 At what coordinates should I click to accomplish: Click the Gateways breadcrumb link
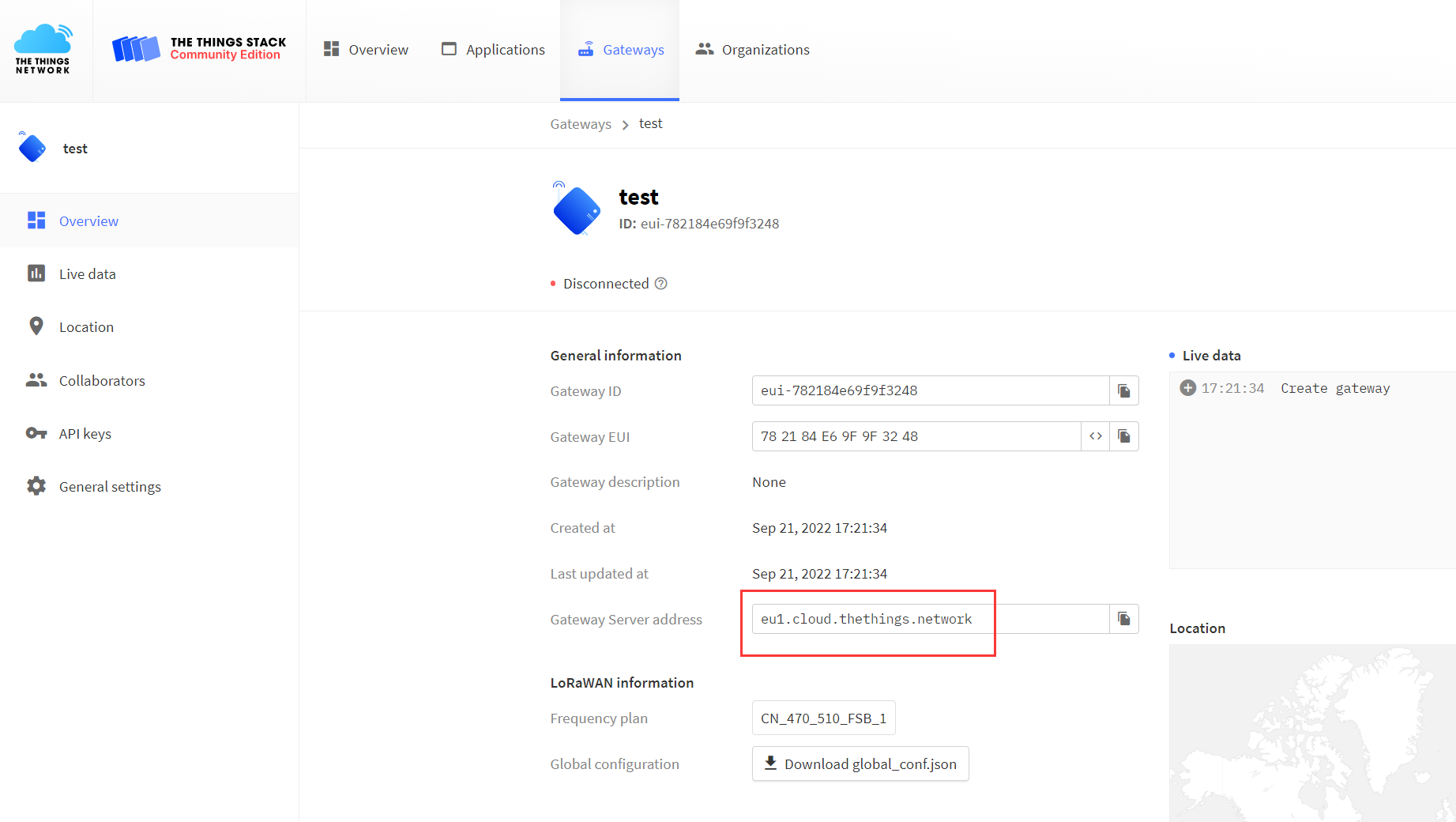coord(580,124)
